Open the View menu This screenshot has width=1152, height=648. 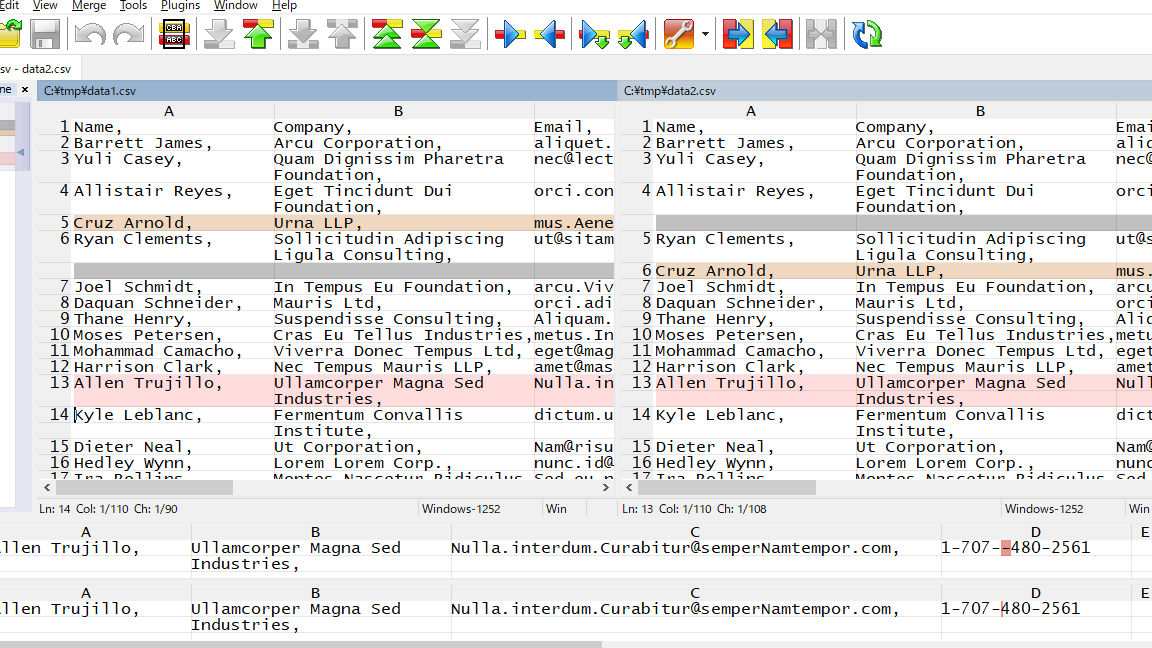pyautogui.click(x=45, y=6)
